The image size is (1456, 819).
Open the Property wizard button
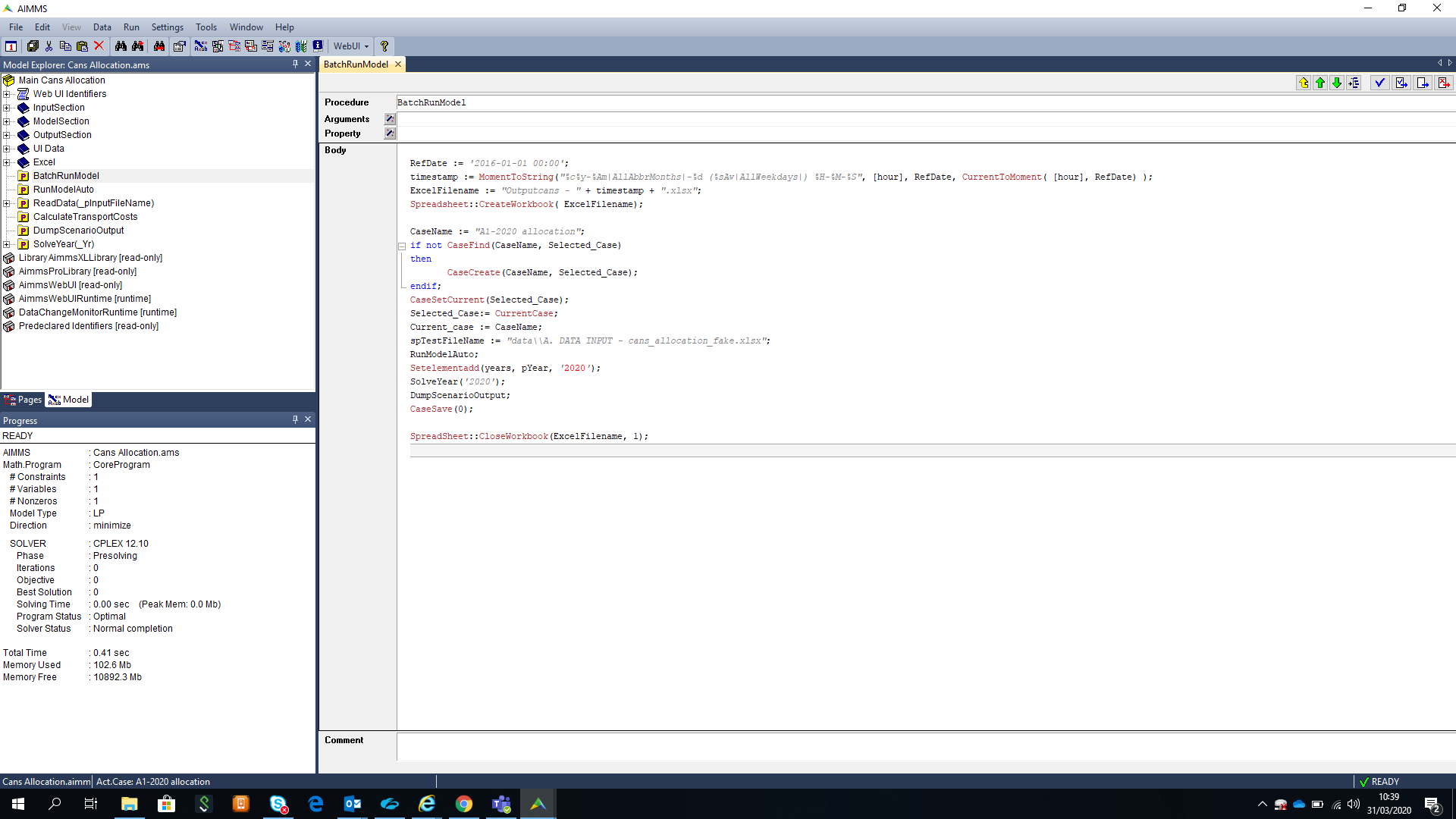390,133
